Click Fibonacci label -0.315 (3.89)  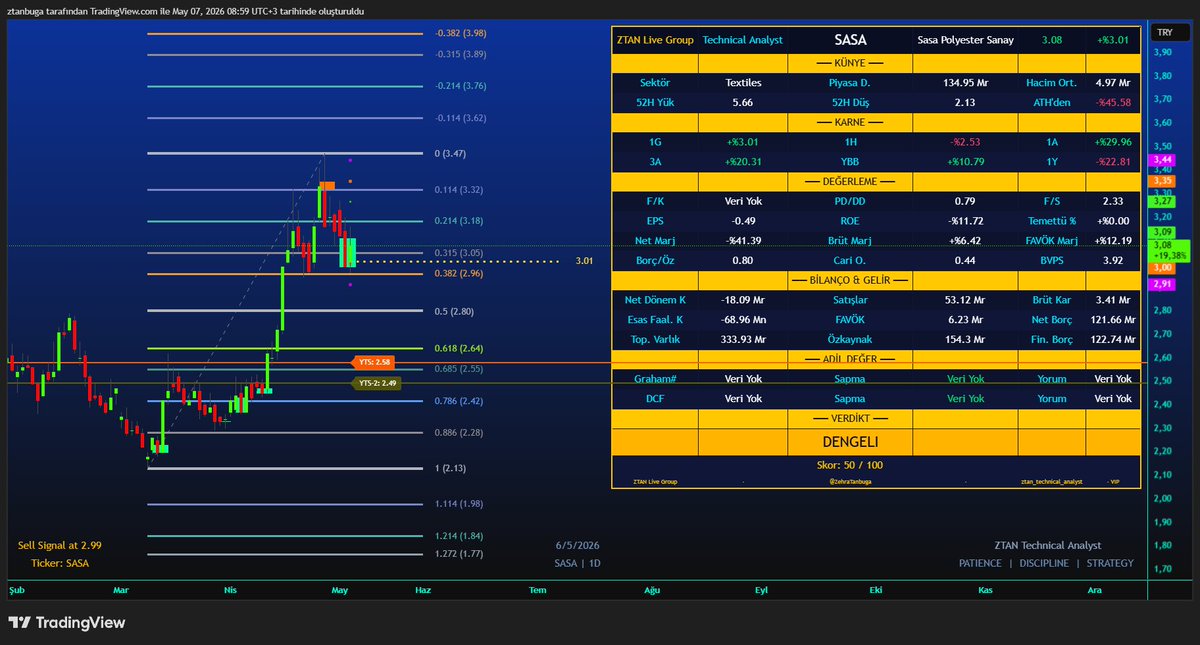(461, 54)
